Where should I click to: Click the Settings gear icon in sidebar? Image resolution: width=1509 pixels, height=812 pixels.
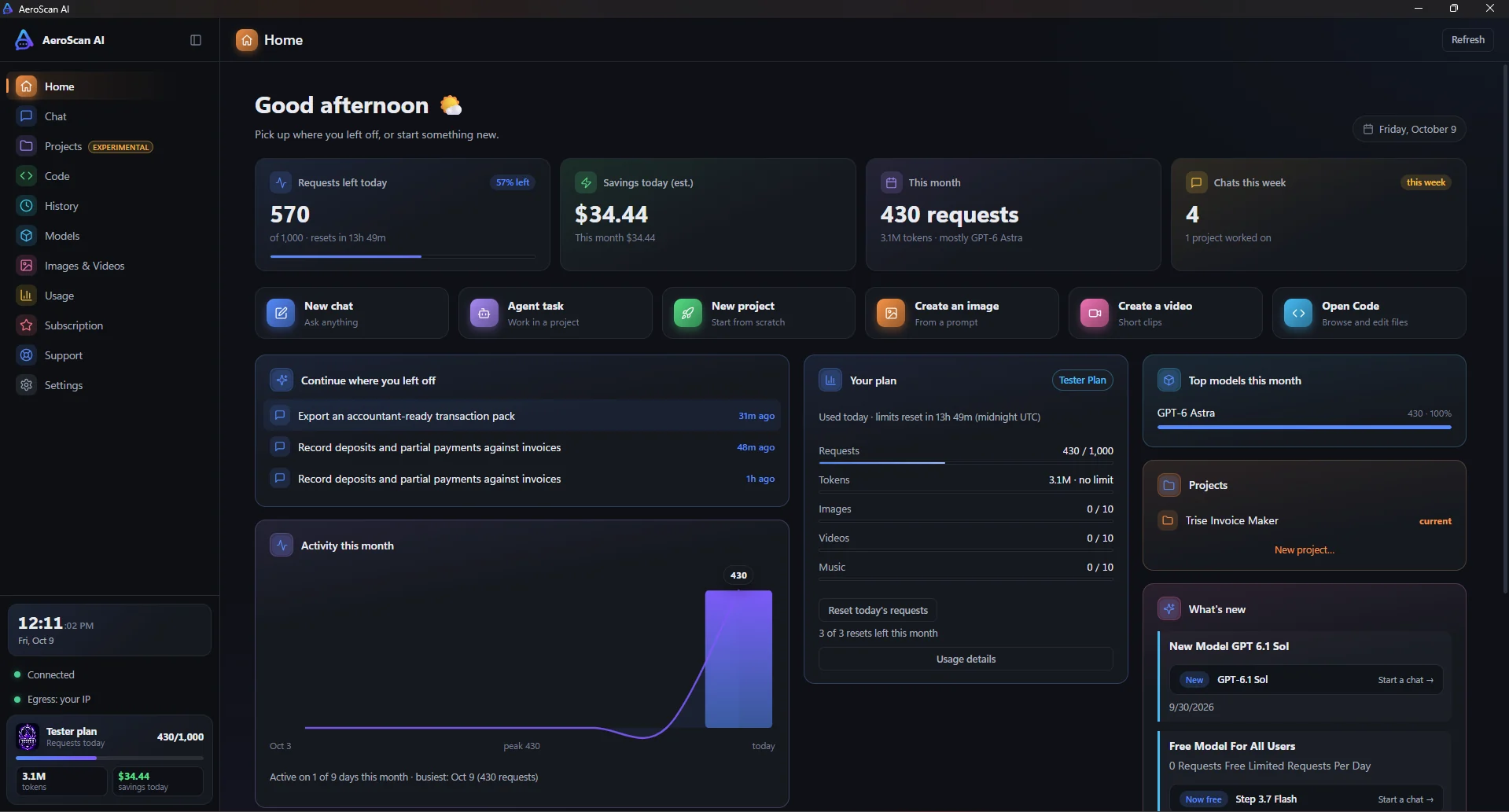(27, 385)
